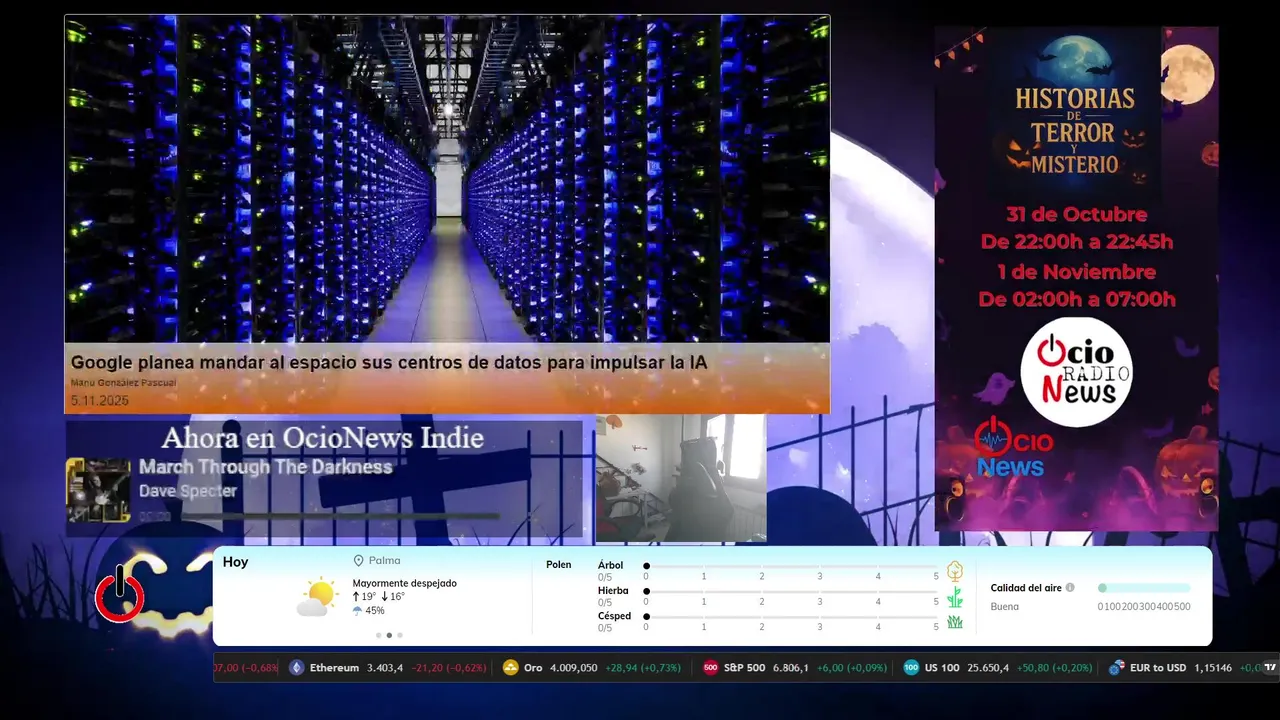Viewport: 1280px width, 720px height.
Task: Click the 45% precipitation value
Action: tap(375, 611)
